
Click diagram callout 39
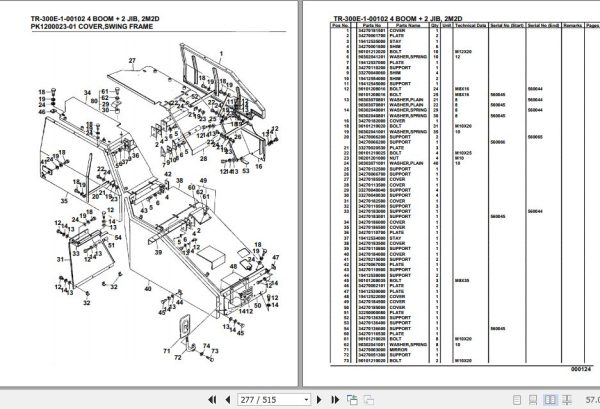tap(158, 252)
